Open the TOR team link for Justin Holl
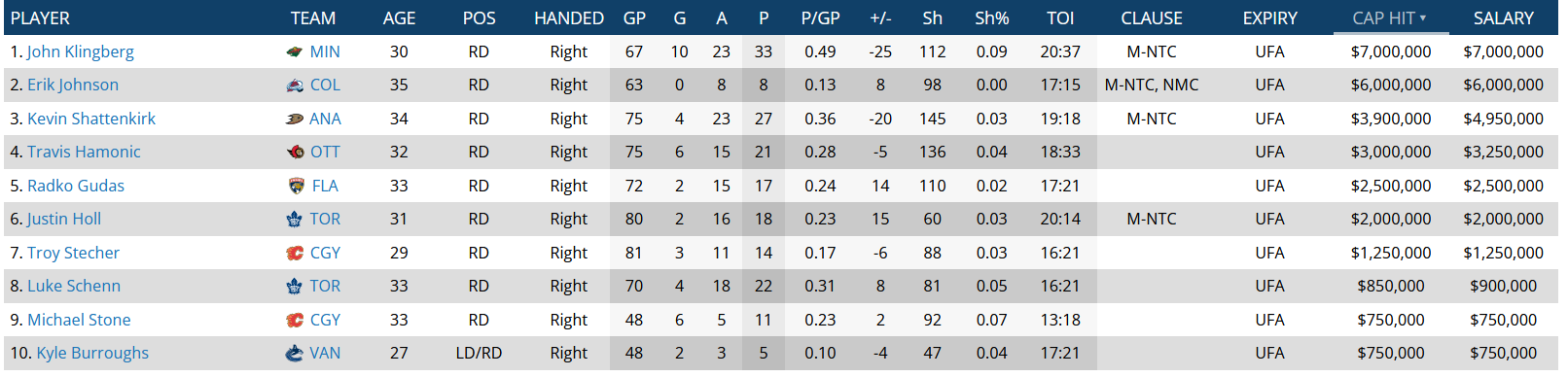Image resolution: width=1568 pixels, height=377 pixels. click(325, 220)
